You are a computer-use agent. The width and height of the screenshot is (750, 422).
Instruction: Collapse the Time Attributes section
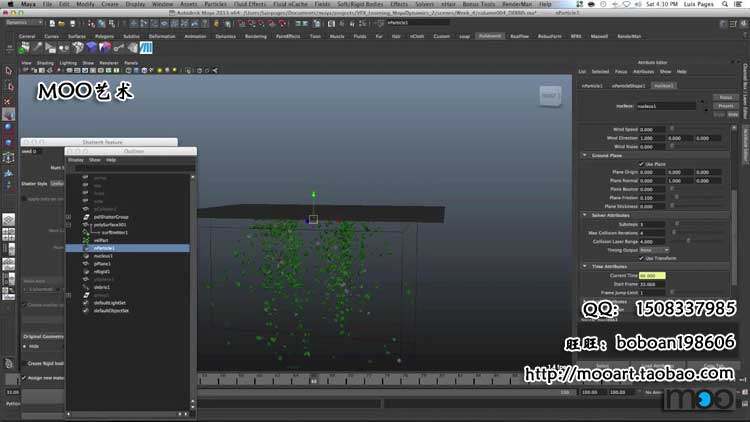click(585, 267)
